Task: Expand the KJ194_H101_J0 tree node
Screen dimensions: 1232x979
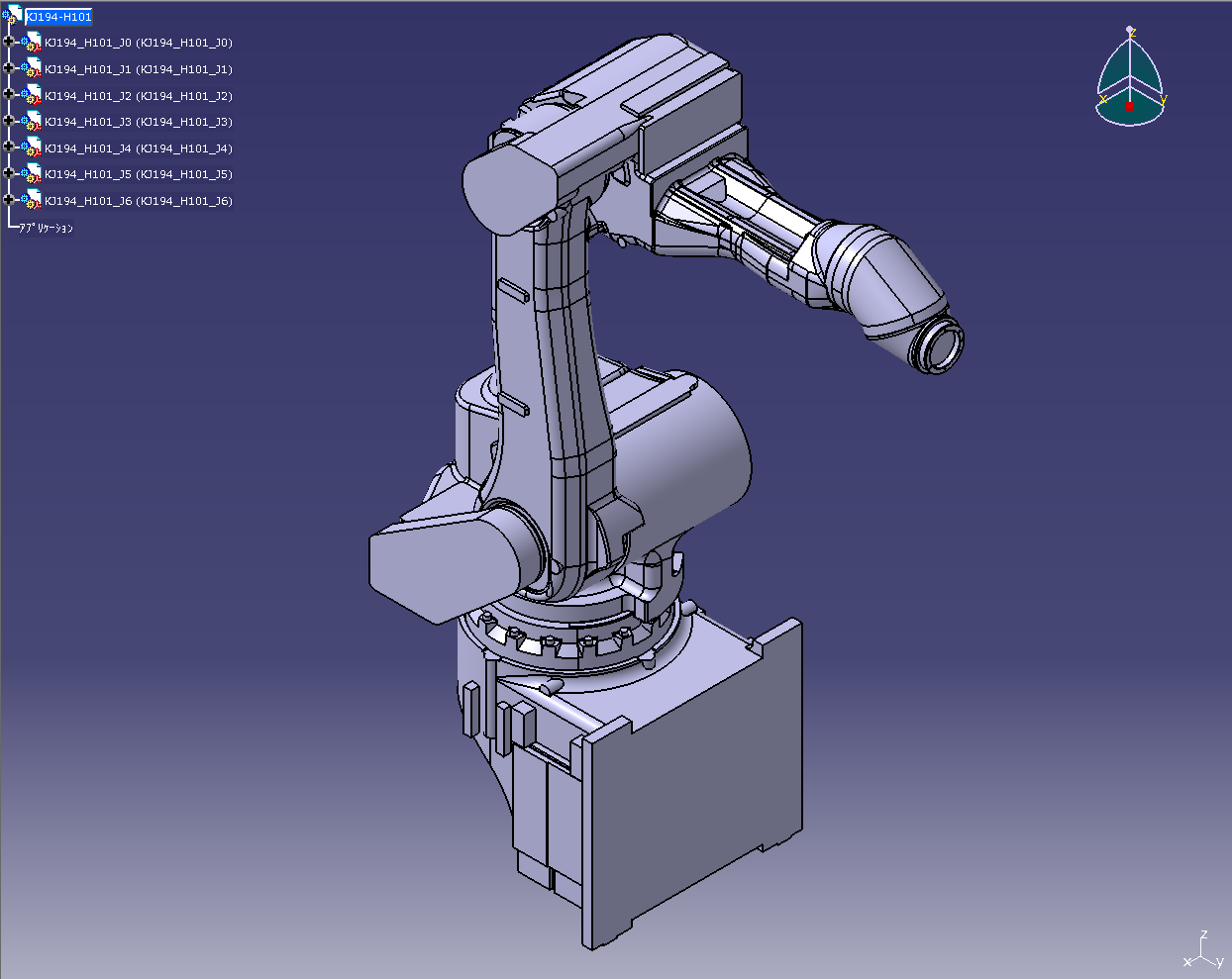Action: (x=9, y=42)
